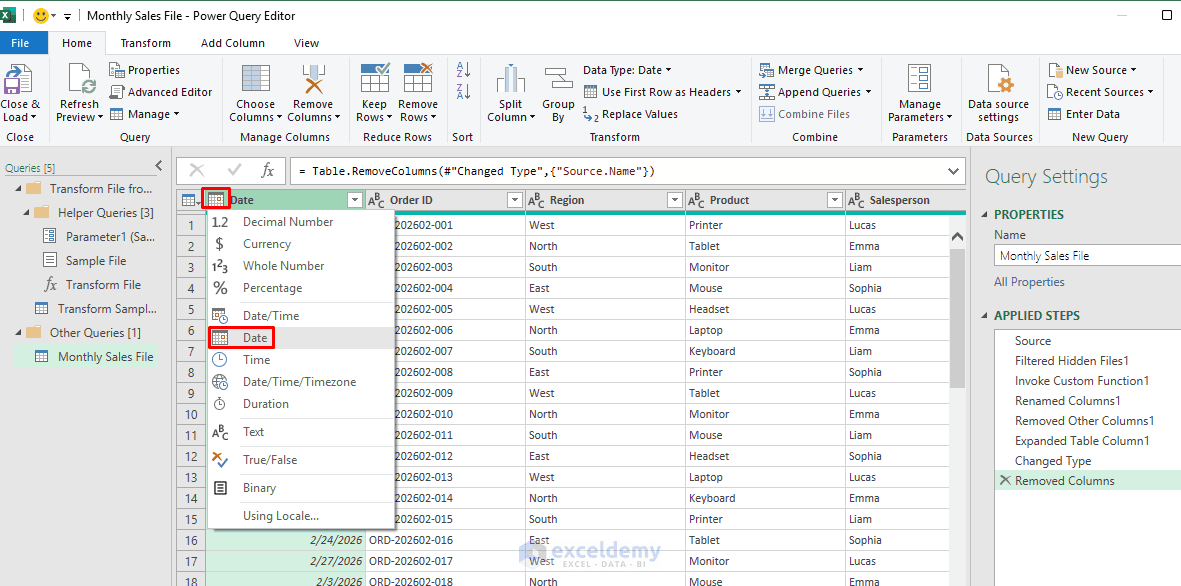
Task: Click the Group By icon
Action: point(558,80)
